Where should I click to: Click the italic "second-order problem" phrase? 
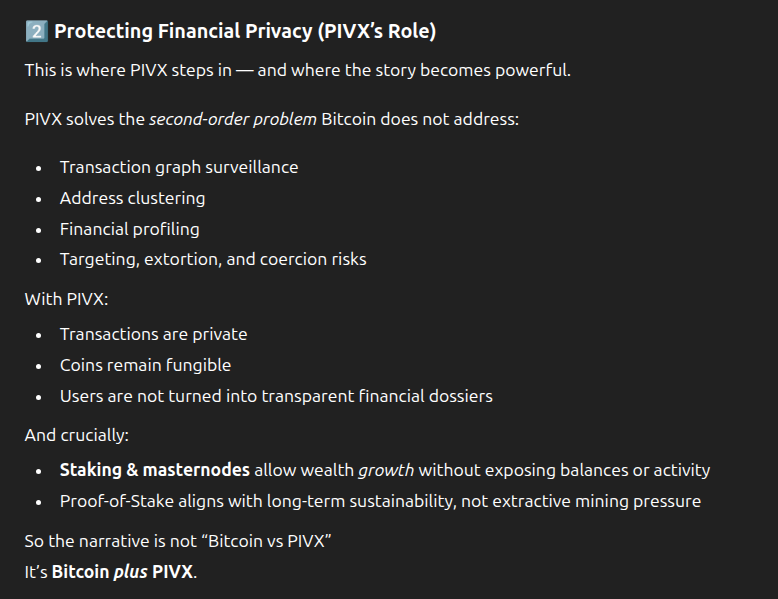232,119
